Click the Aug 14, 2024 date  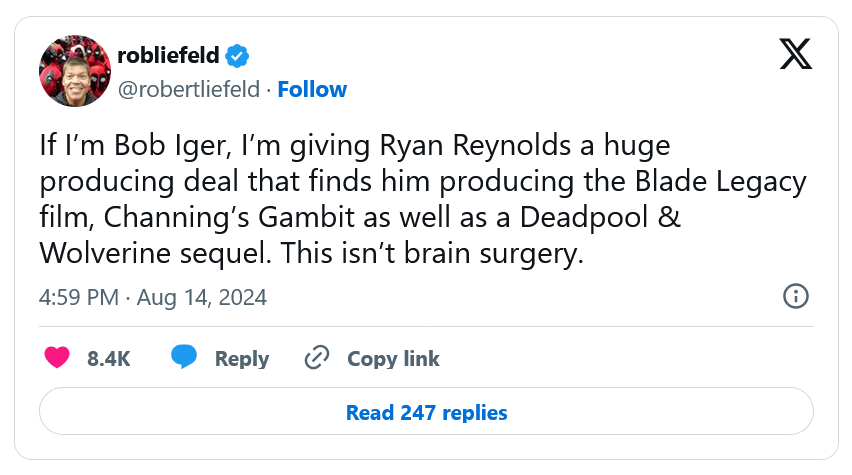202,297
